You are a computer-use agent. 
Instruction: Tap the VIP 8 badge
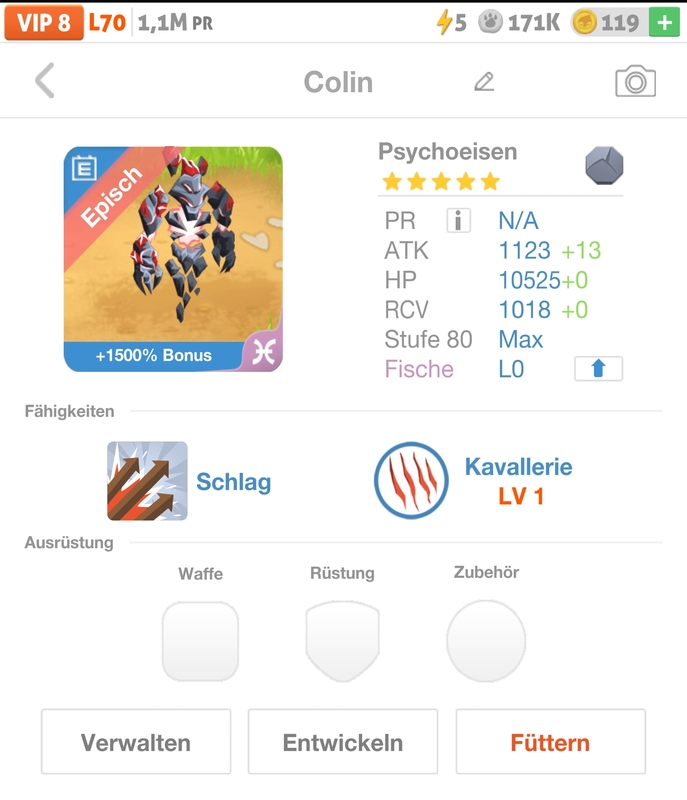[43, 22]
